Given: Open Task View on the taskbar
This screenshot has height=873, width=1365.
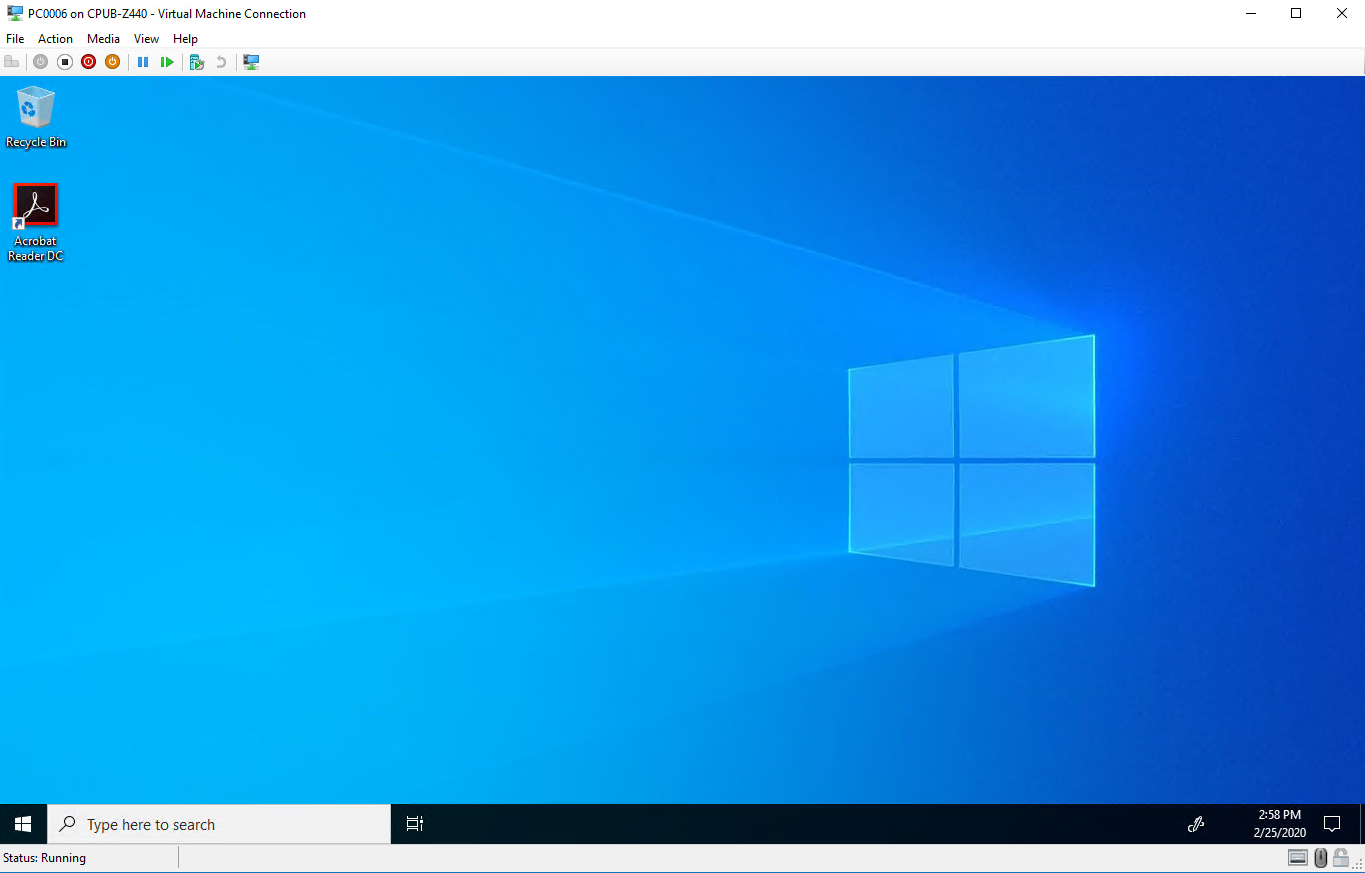Looking at the screenshot, I should (x=415, y=823).
